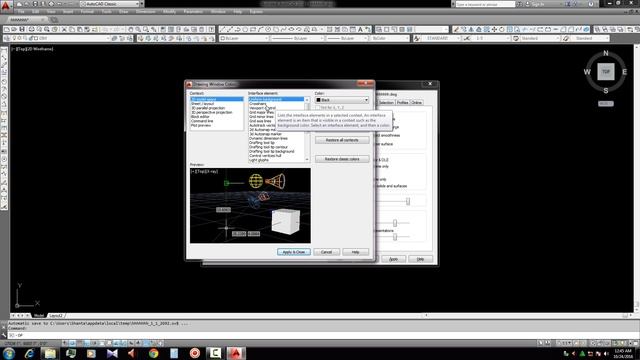The height and width of the screenshot is (360, 640).
Task: Open the Modify menu
Action: 169,12
